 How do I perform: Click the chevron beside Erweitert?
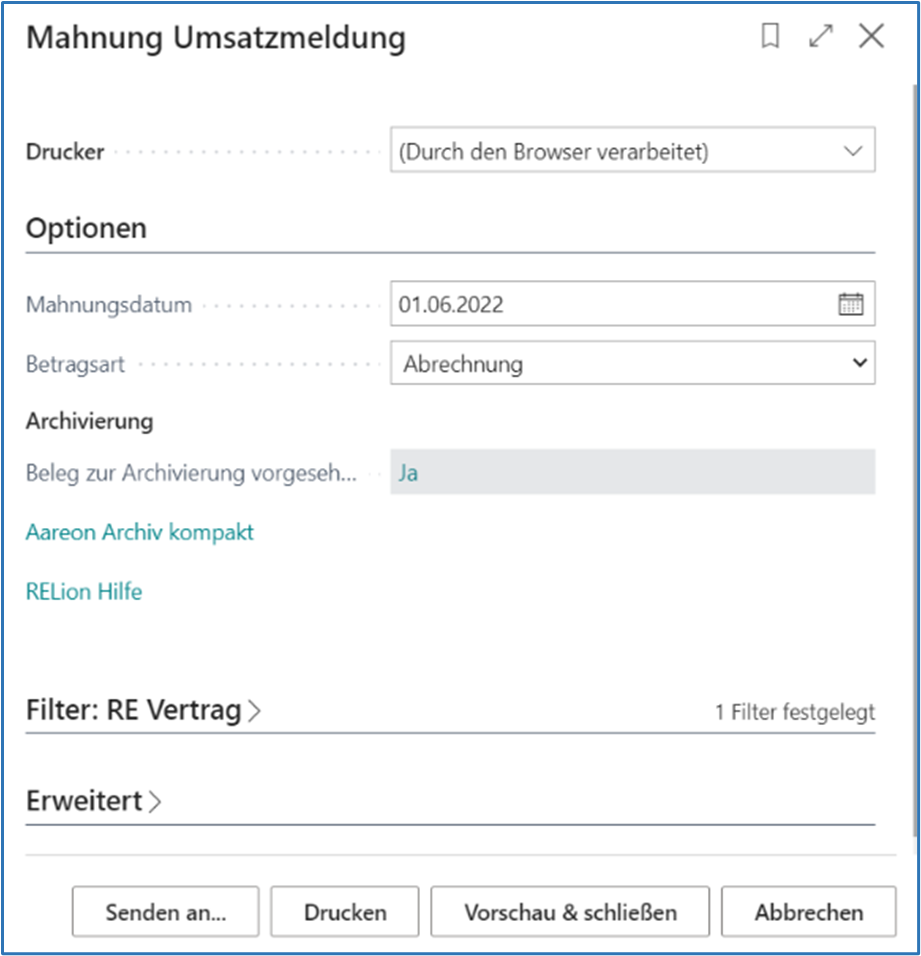(155, 802)
